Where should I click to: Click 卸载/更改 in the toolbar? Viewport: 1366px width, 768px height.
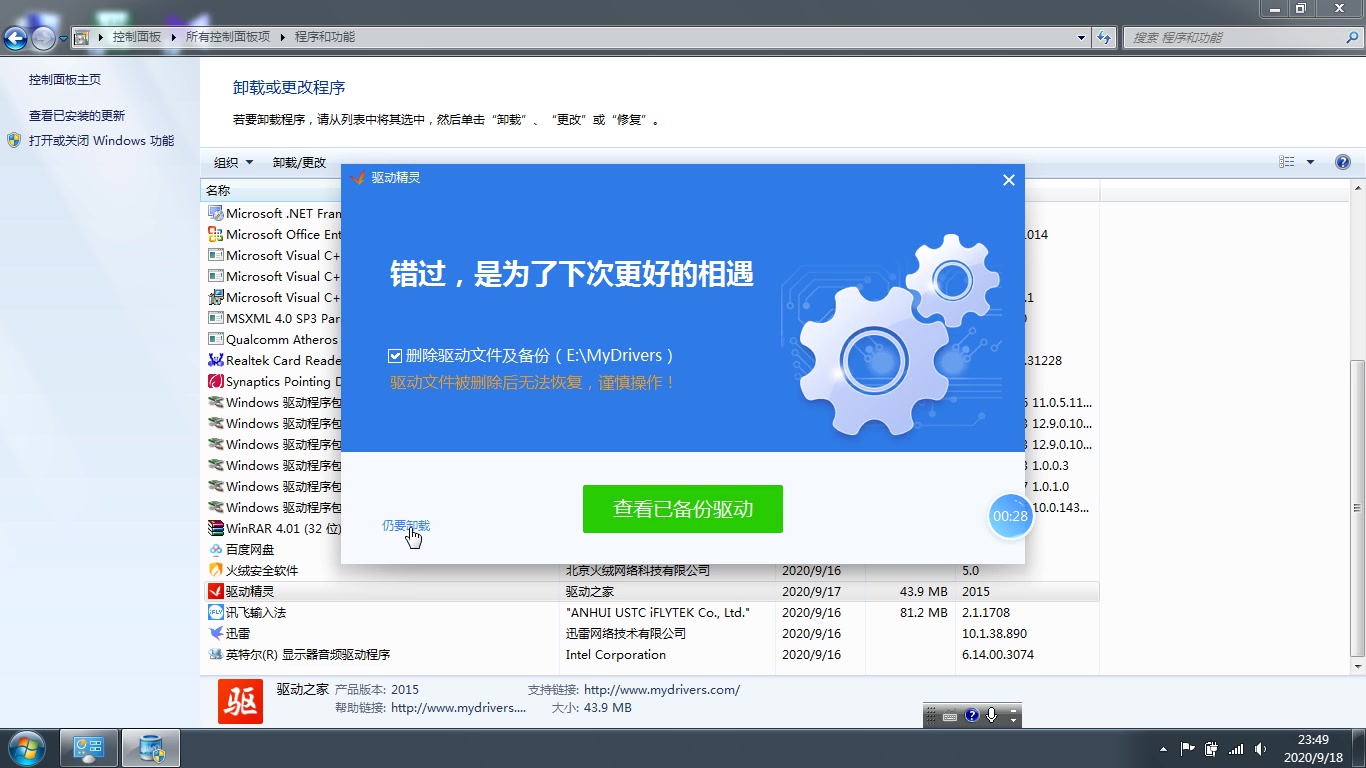[x=300, y=162]
